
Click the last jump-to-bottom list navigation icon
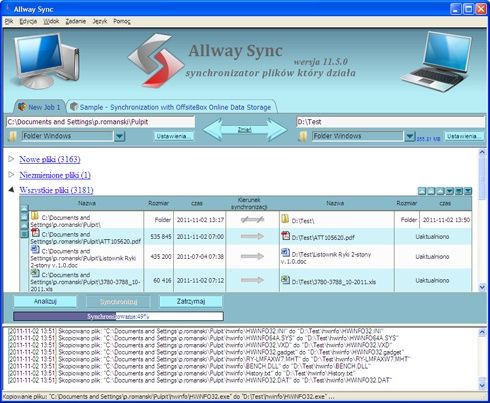point(468,191)
